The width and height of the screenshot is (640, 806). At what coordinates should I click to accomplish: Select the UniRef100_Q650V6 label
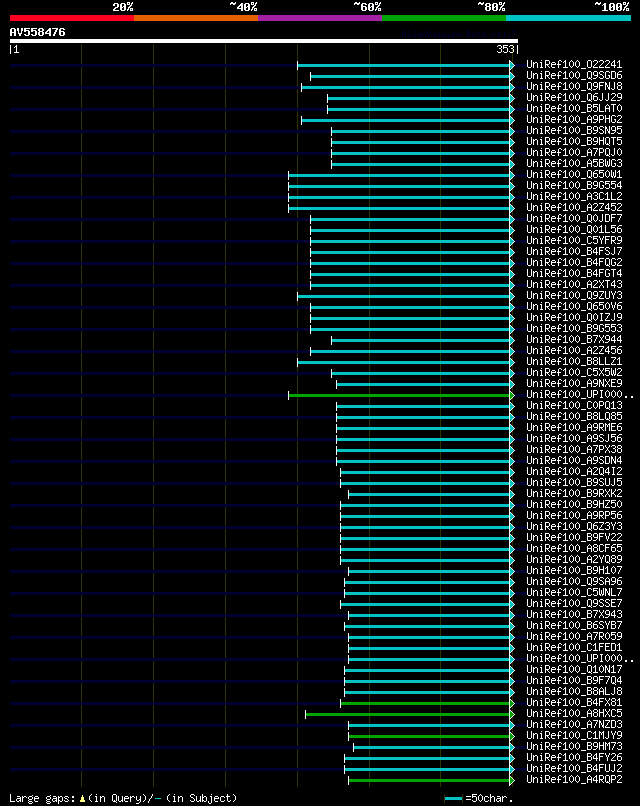click(x=574, y=306)
